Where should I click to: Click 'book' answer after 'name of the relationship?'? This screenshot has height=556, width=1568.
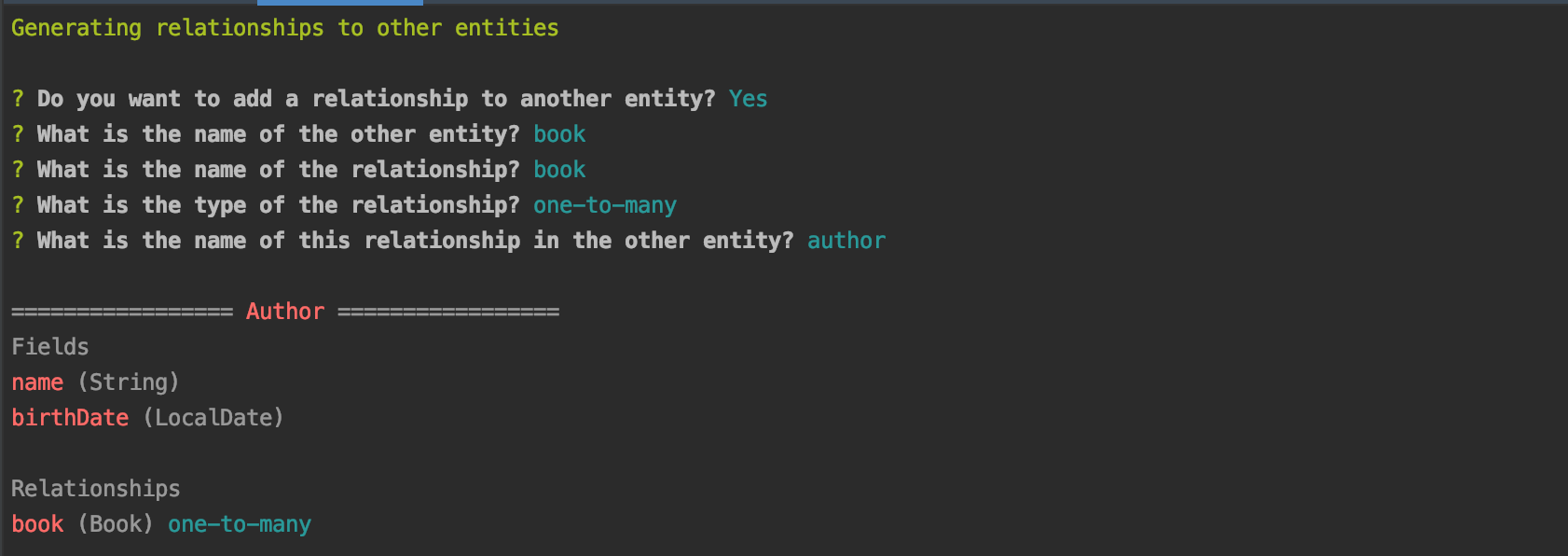(x=559, y=170)
